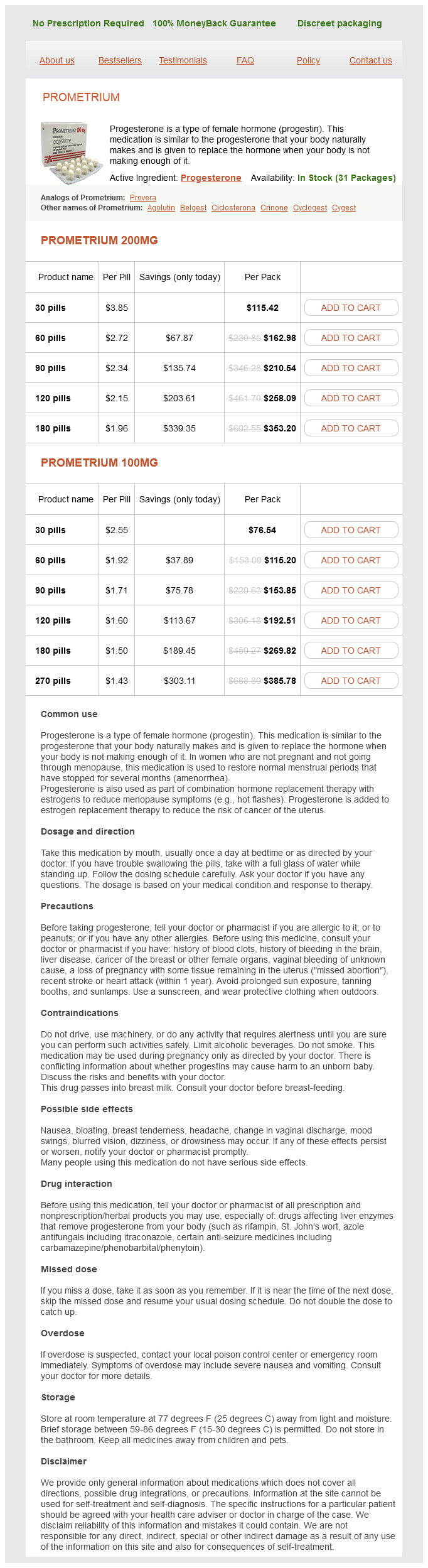Screen dimensions: 428x1568
Task: Follow the Agolutin alternate name link
Action: [161, 208]
